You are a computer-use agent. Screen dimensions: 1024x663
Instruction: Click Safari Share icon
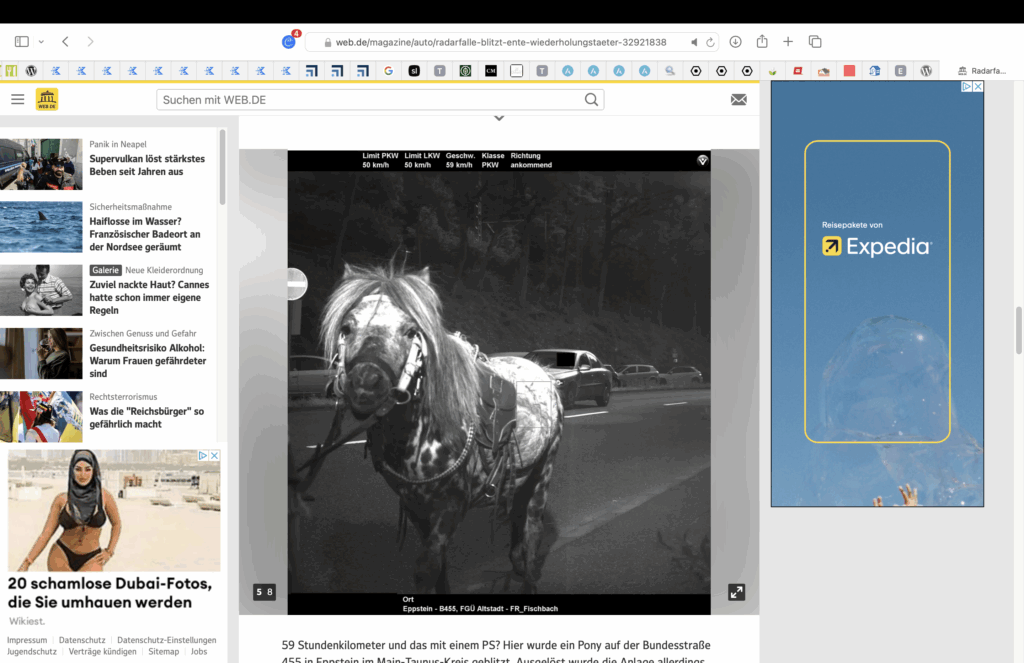point(762,42)
